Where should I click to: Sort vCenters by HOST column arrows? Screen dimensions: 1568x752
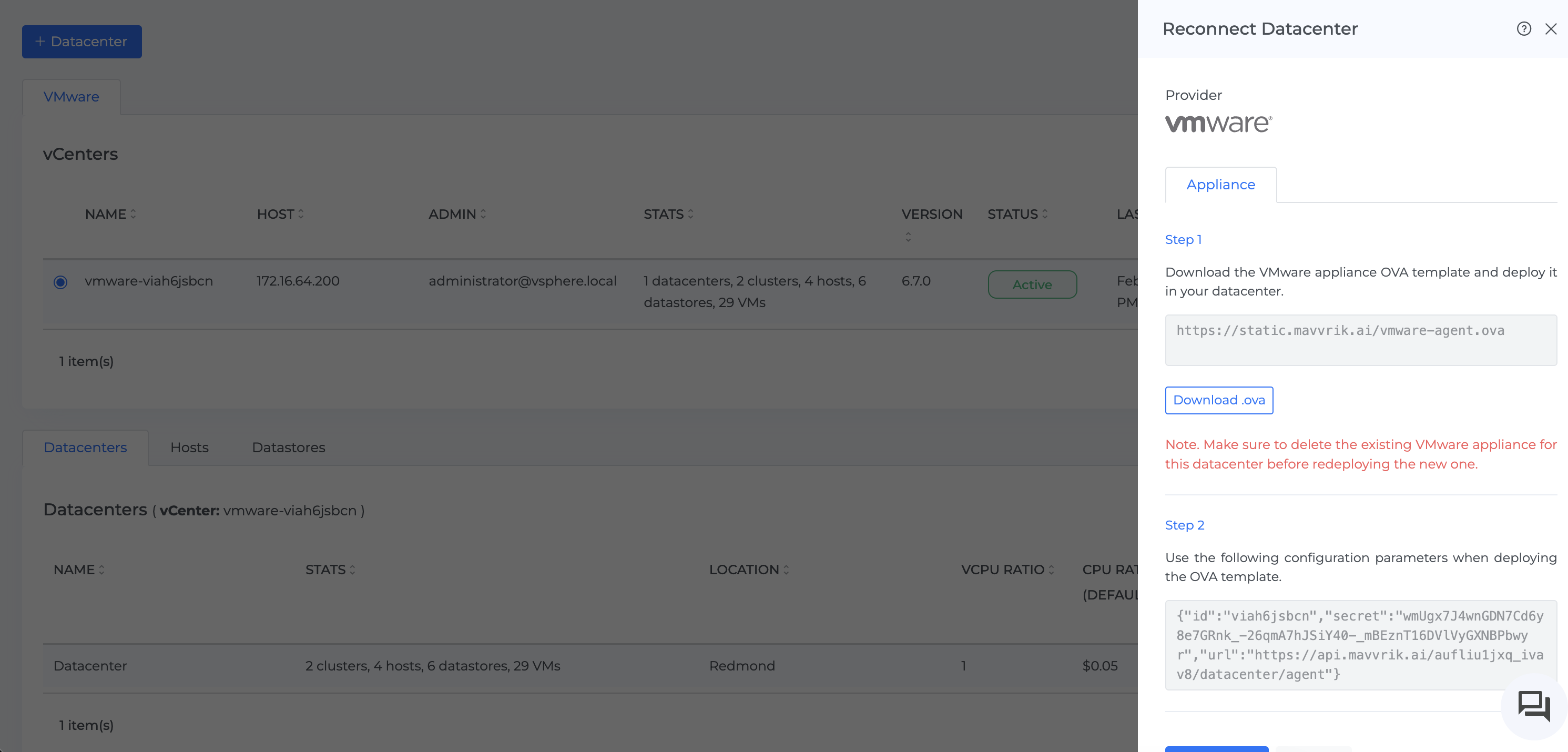tap(301, 214)
